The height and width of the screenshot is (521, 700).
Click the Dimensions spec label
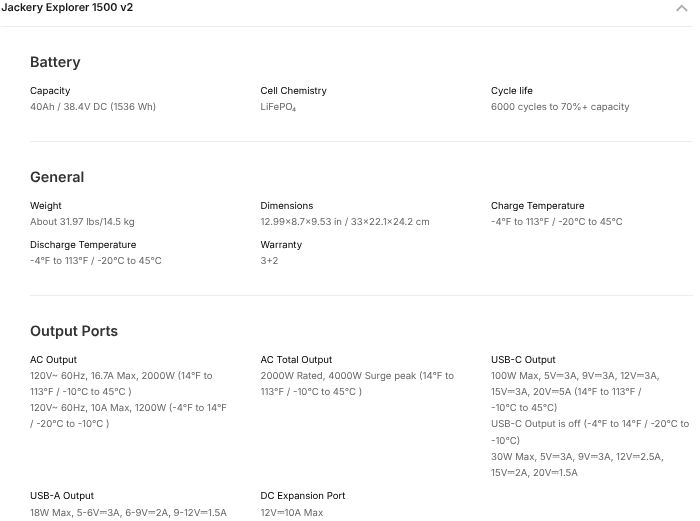(287, 206)
